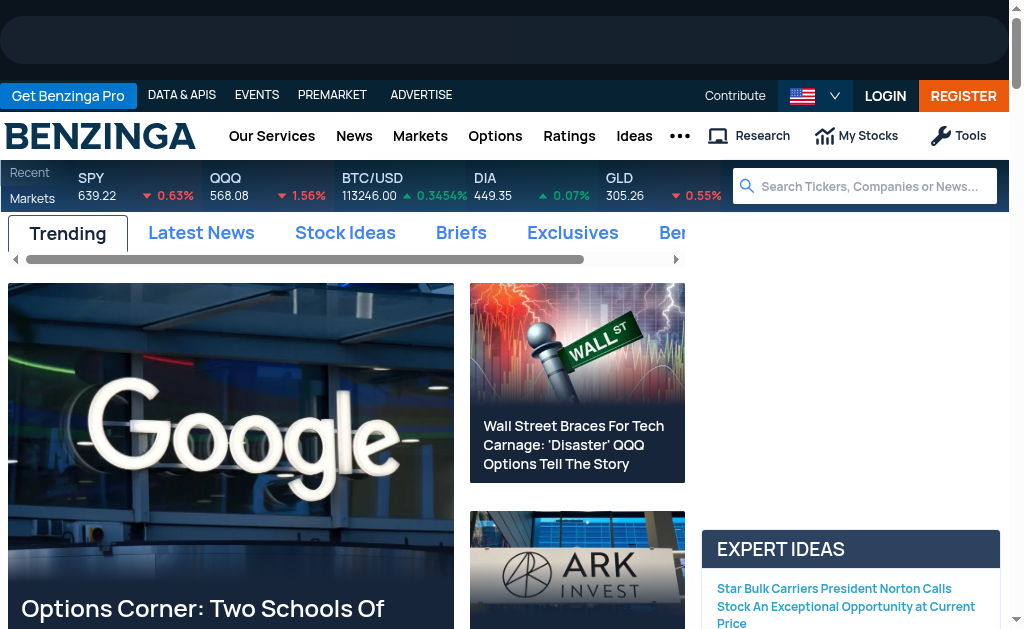Click the My Stocks link text
1024x629 pixels.
(x=868, y=136)
